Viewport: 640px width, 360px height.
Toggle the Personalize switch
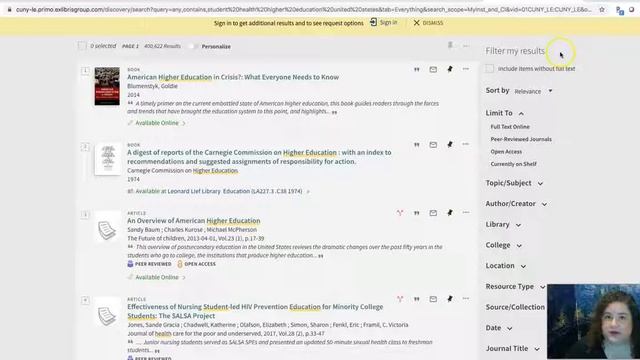click(193, 46)
